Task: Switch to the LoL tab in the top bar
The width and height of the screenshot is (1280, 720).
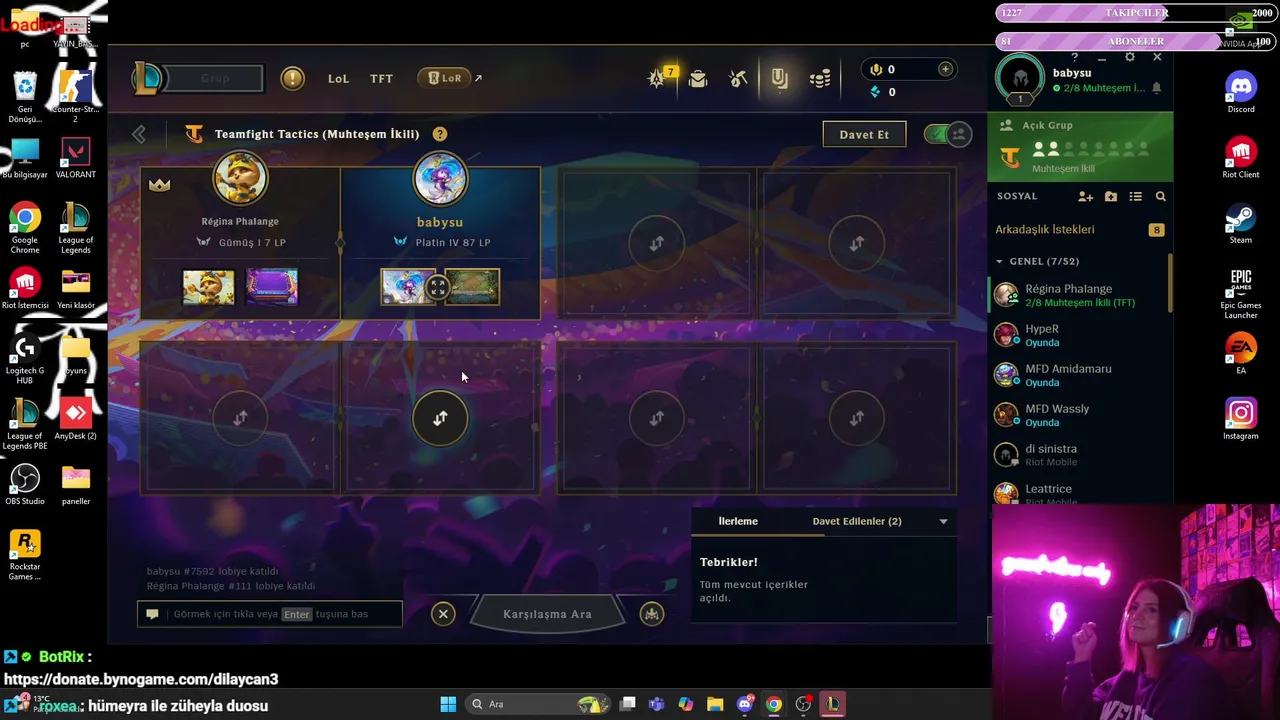Action: click(338, 78)
